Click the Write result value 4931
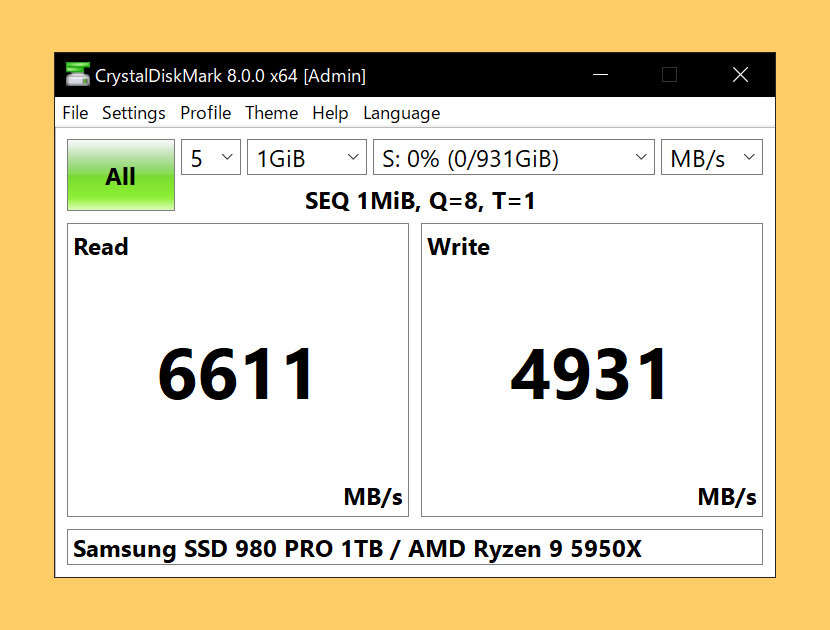The image size is (830, 630). [x=589, y=374]
